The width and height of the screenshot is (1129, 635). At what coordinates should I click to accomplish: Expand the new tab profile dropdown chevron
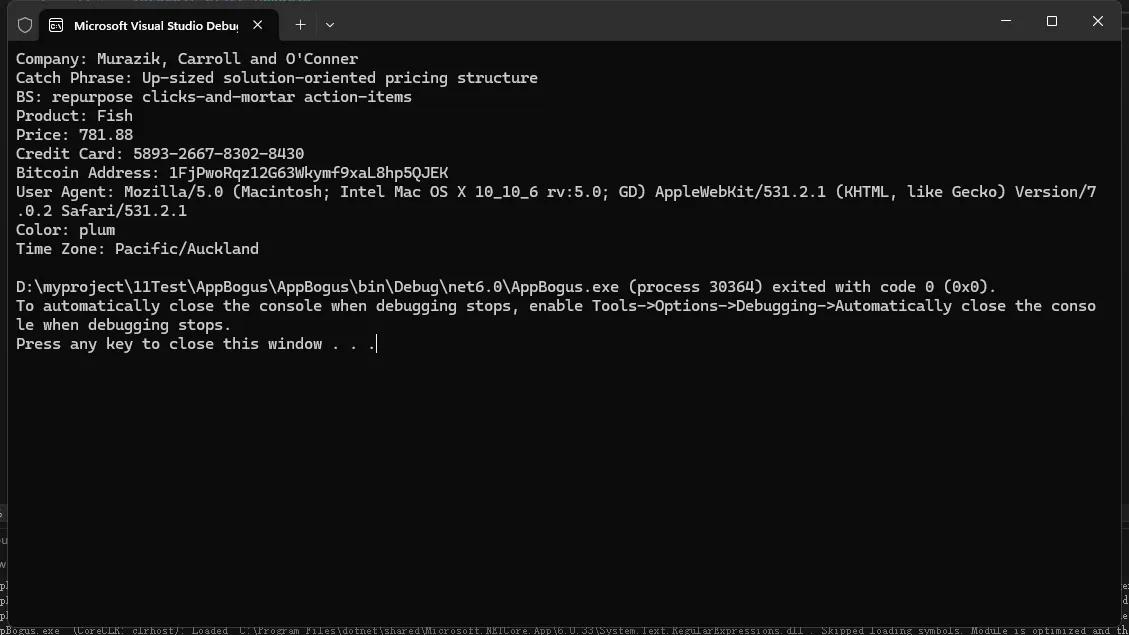coord(330,25)
